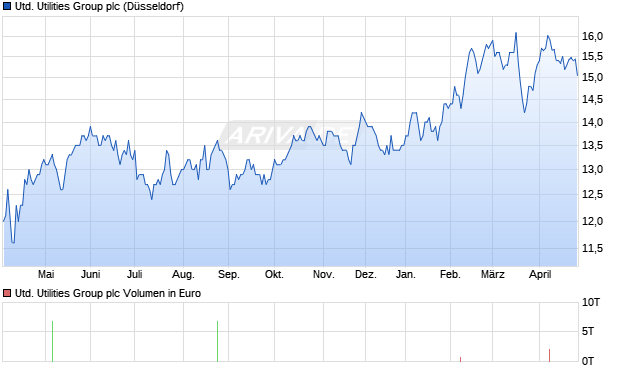The height and width of the screenshot is (371, 620).
Task: Click the 16,0 price axis value
Action: click(x=592, y=36)
